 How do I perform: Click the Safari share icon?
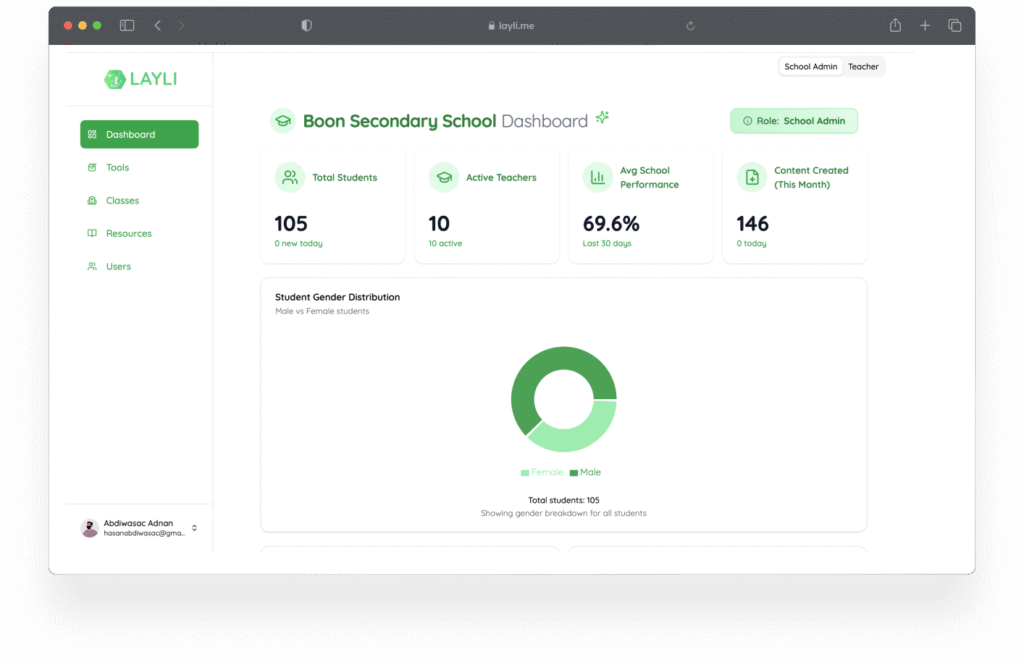[896, 26]
